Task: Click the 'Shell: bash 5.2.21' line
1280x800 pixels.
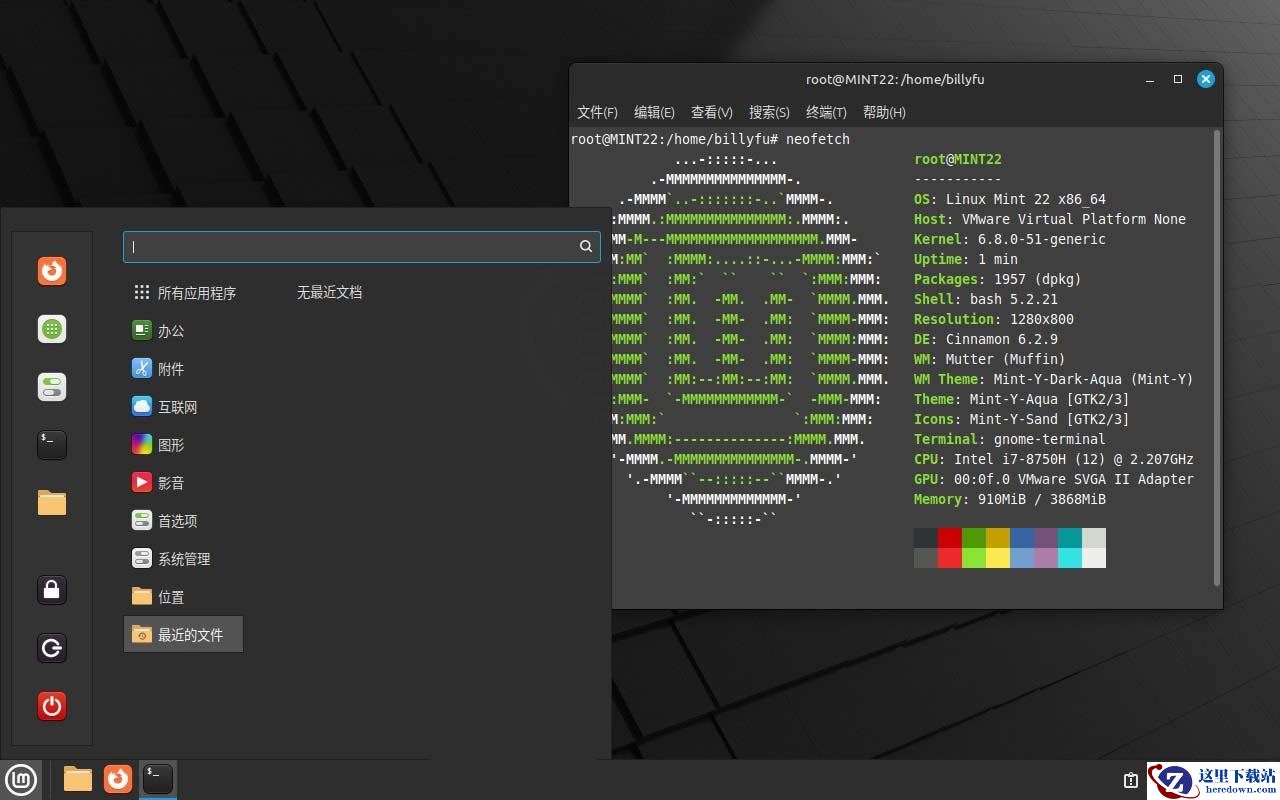Action: (x=986, y=299)
